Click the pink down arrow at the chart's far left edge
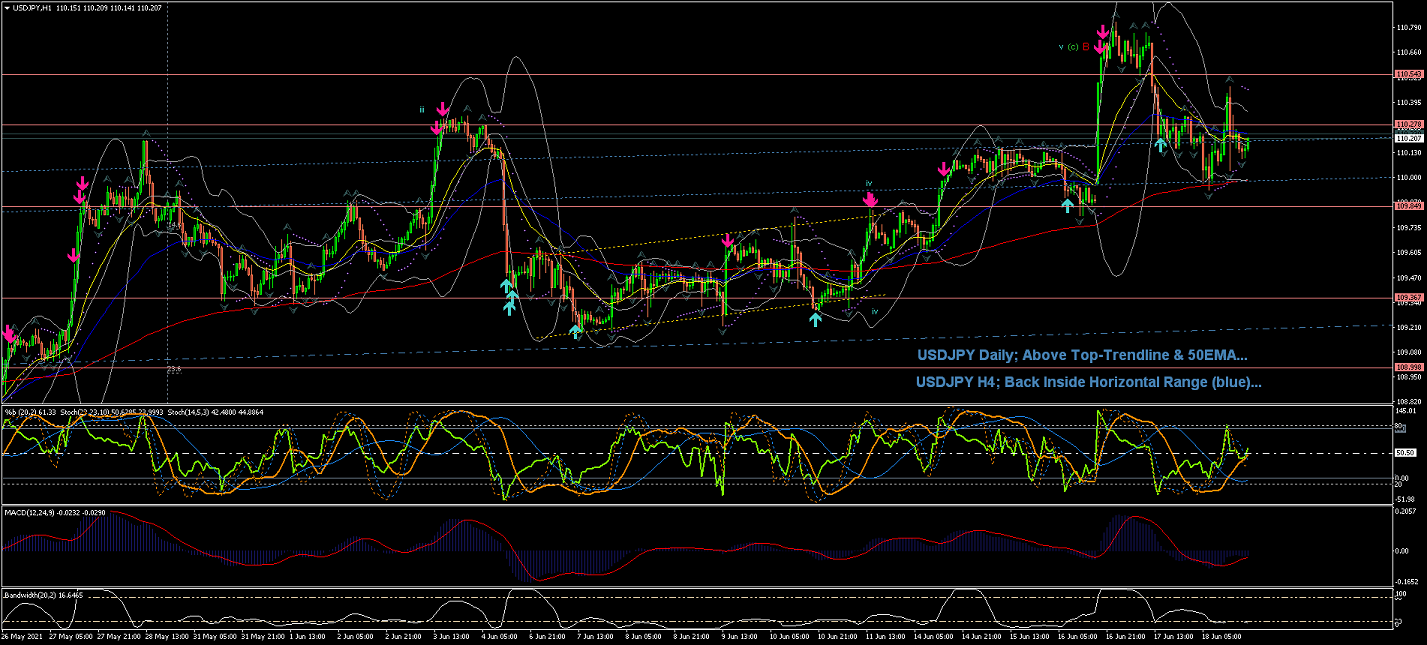This screenshot has width=1427, height=645. [x=9, y=333]
